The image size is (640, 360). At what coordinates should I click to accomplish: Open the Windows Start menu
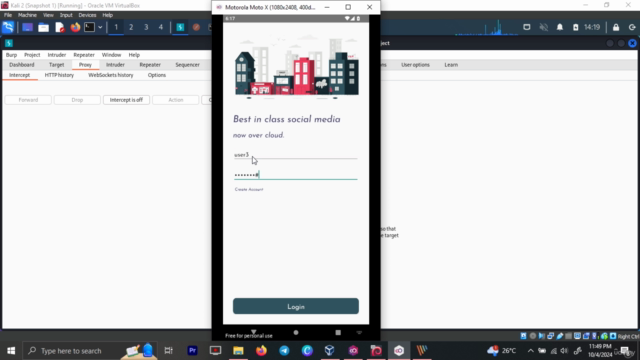(11, 351)
